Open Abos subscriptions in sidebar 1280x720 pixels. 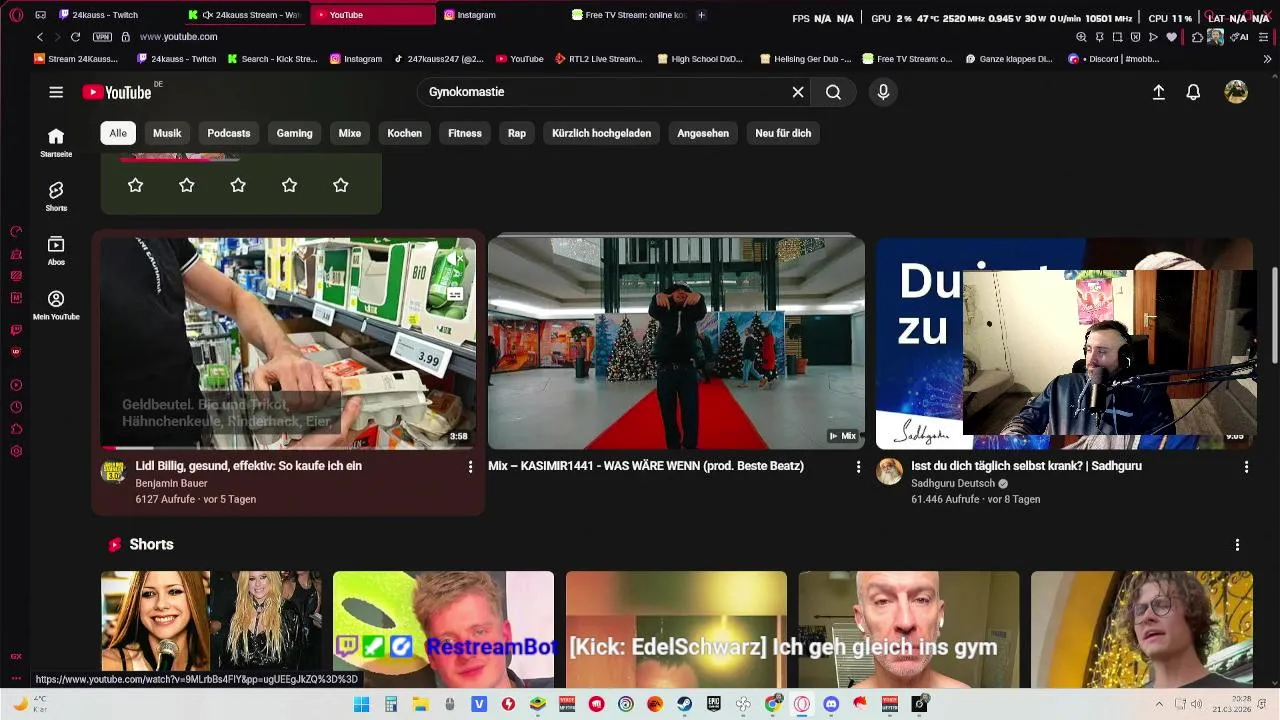56,250
